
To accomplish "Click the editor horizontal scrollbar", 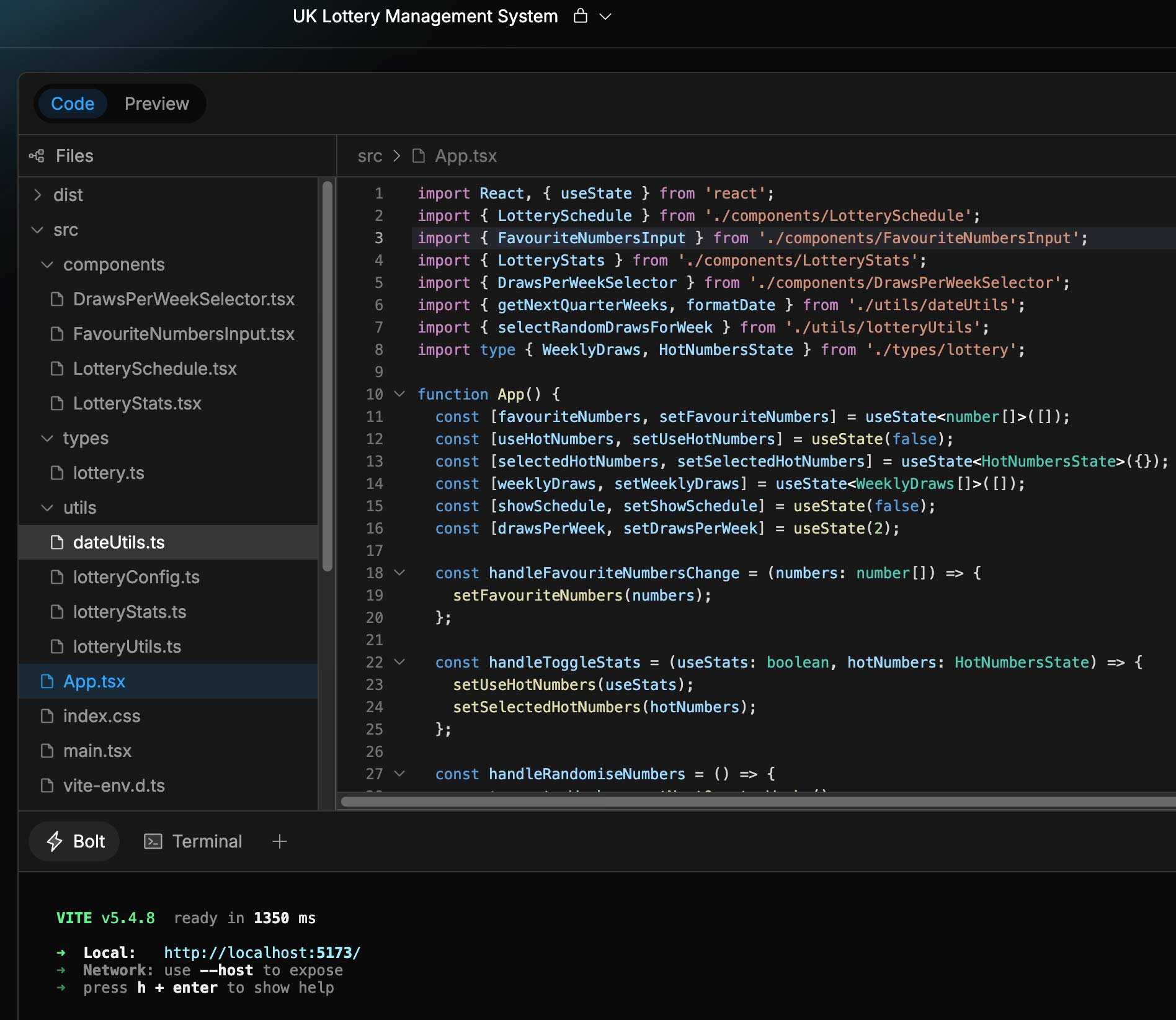I will [x=758, y=801].
